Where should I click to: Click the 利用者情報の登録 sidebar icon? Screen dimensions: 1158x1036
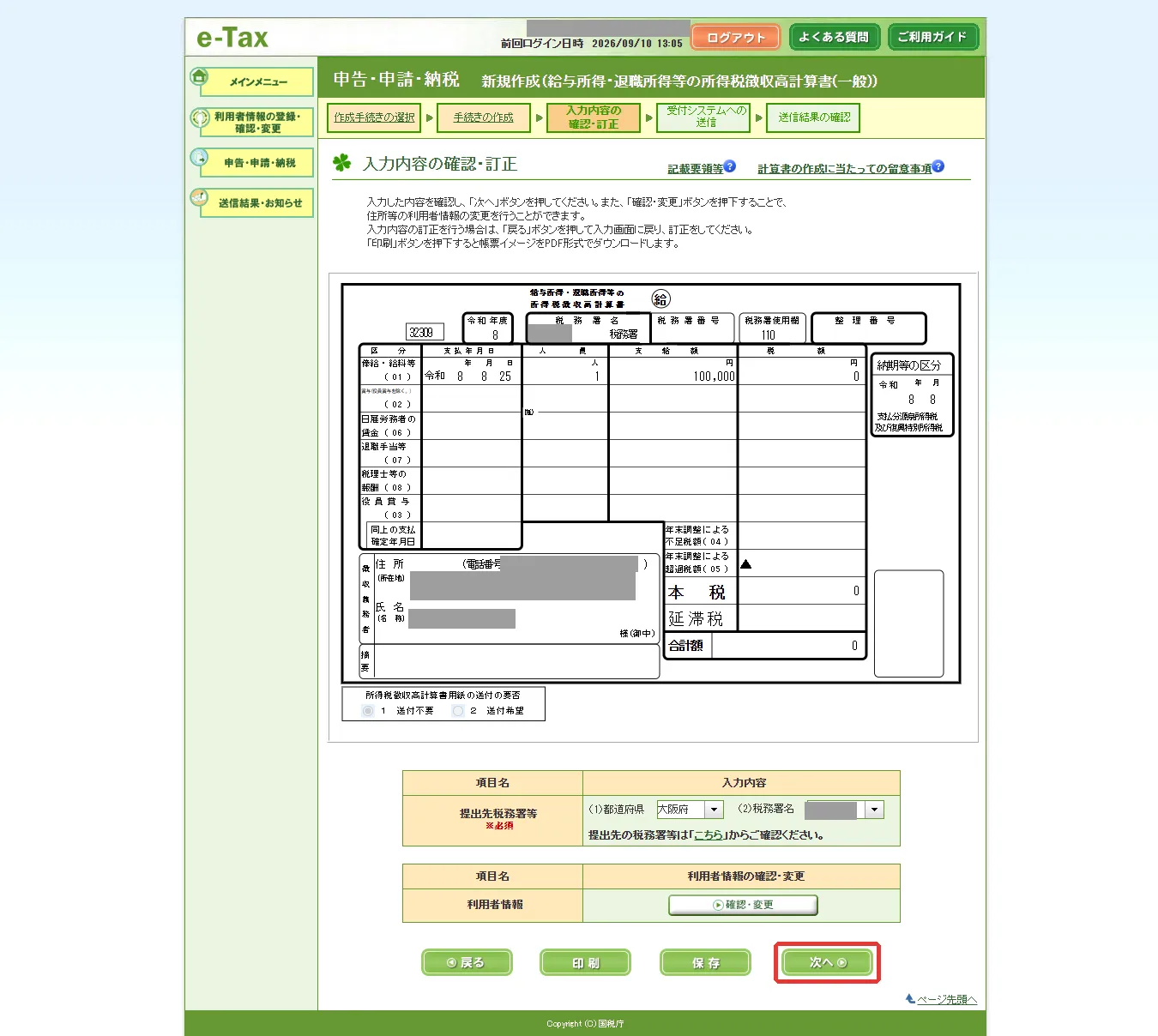click(200, 117)
